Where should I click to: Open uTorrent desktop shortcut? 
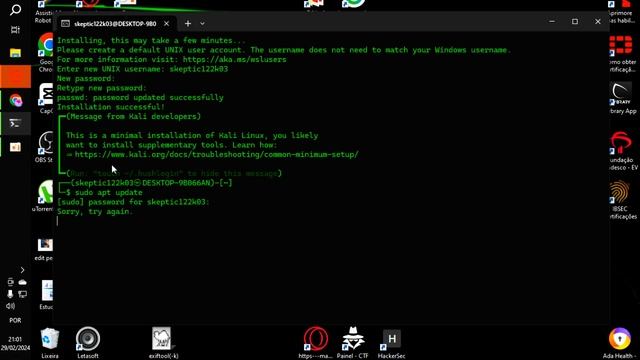[x=44, y=196]
